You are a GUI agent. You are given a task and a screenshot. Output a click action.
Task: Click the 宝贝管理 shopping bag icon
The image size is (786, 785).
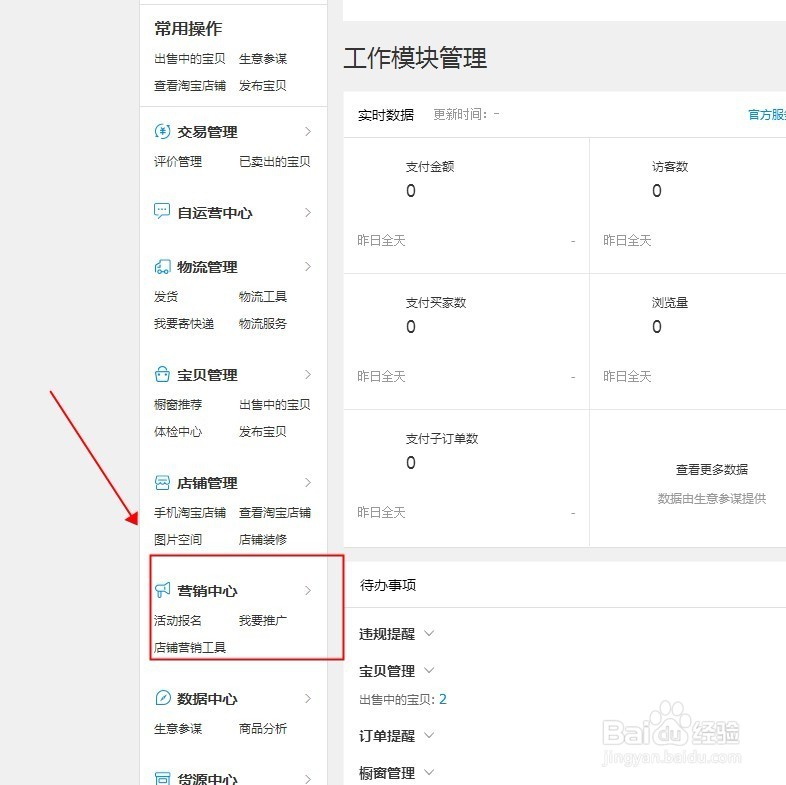click(x=162, y=374)
